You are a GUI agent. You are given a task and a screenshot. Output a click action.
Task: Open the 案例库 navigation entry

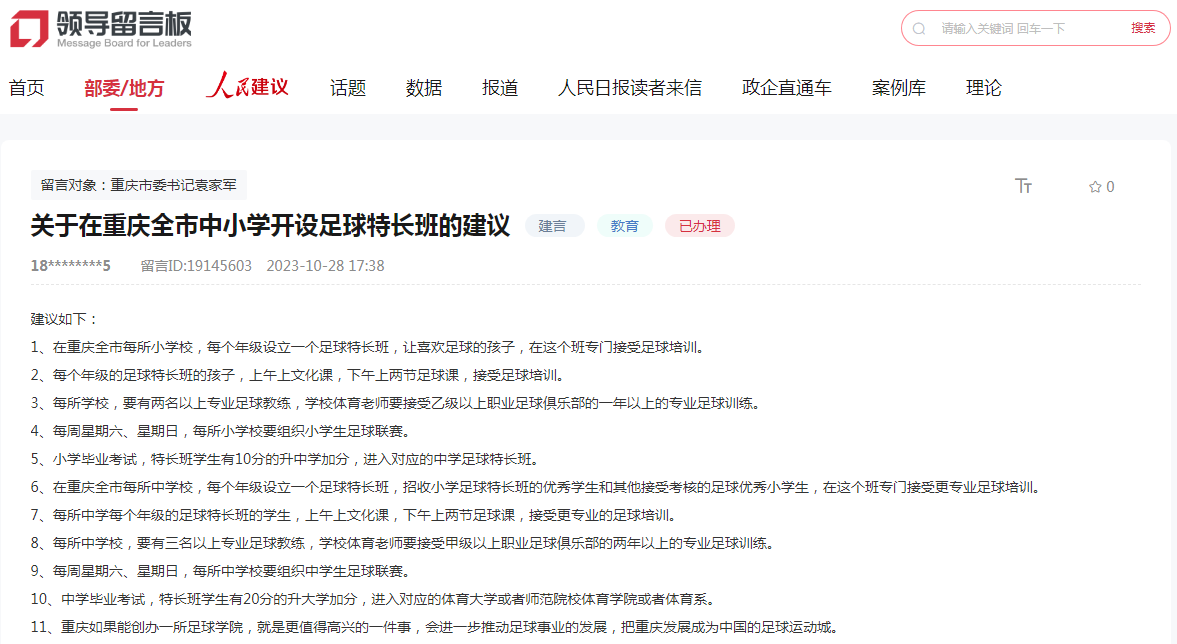pos(899,87)
